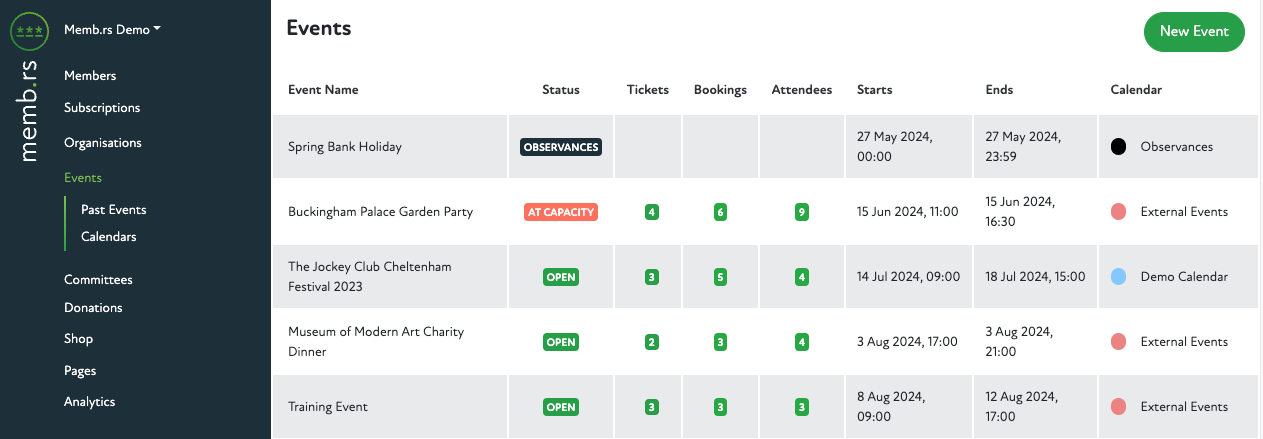Open Members in the sidebar
1263x439 pixels.
coord(90,76)
